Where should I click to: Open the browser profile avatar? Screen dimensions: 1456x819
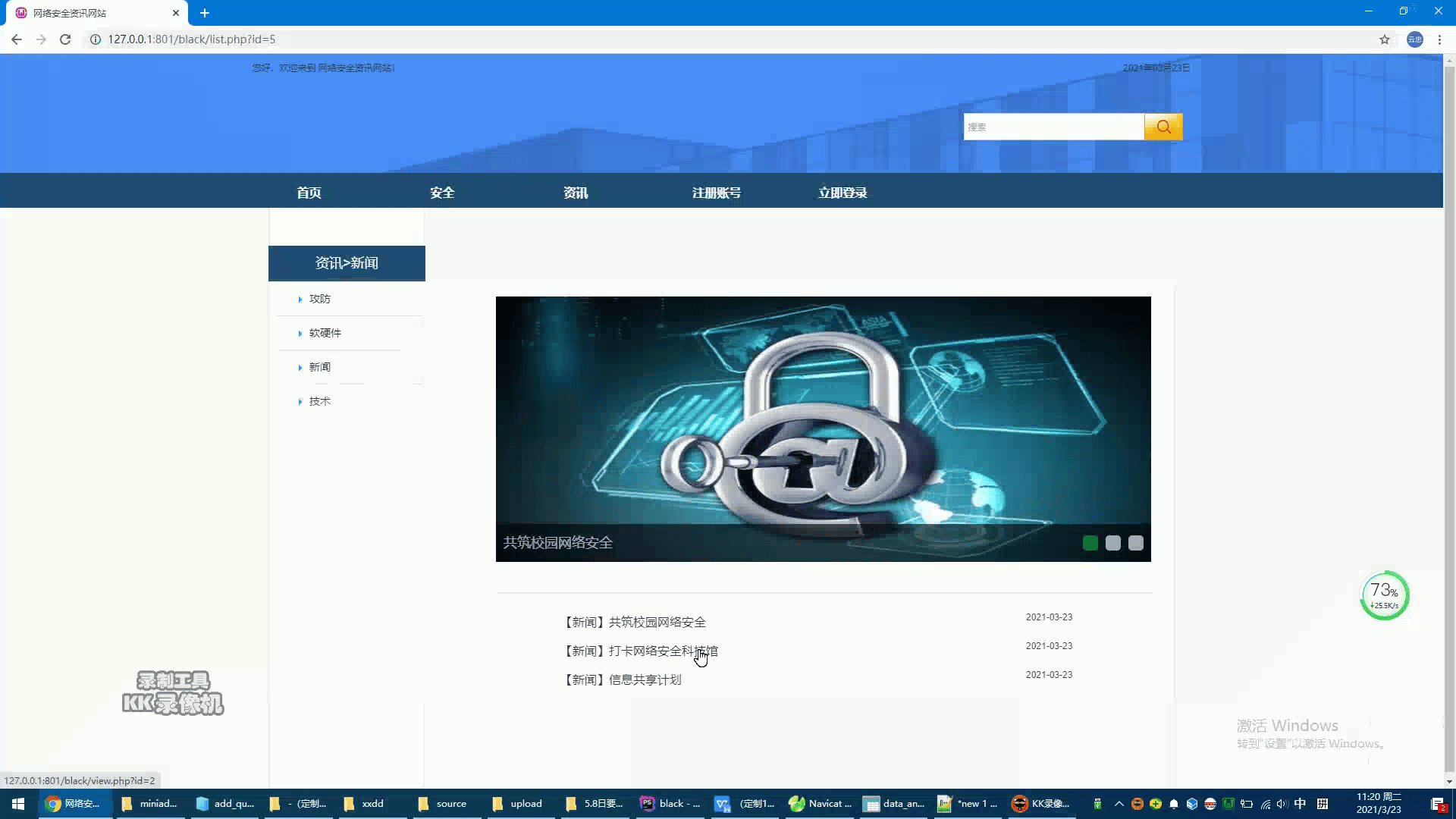click(1415, 39)
